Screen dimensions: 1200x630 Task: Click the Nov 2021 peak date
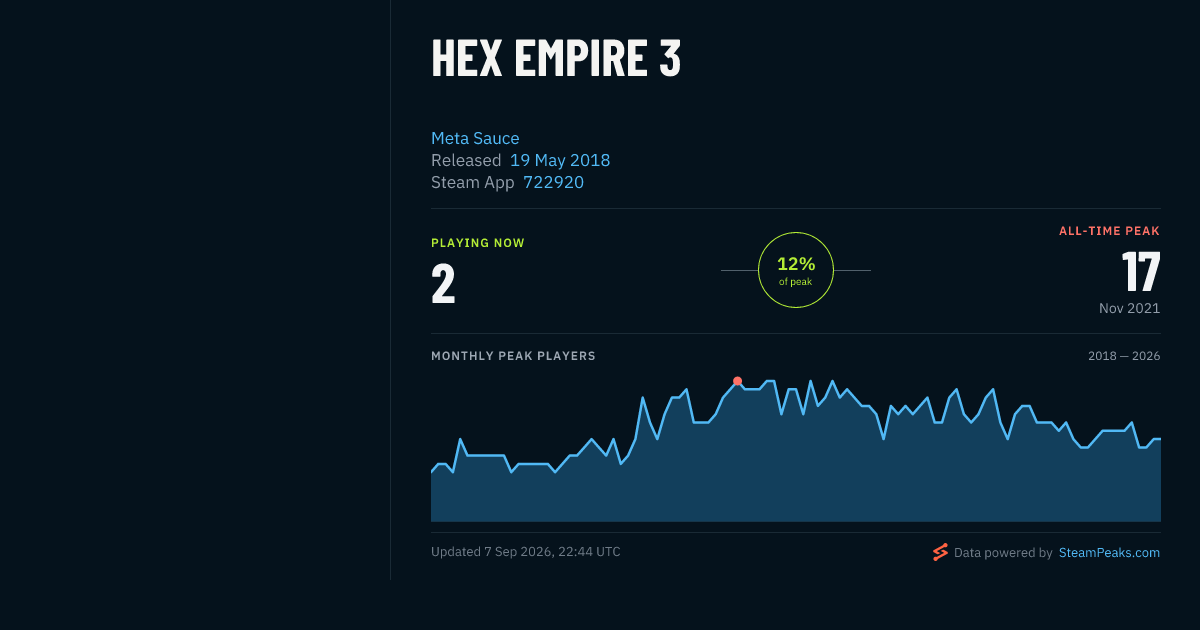tap(1129, 308)
